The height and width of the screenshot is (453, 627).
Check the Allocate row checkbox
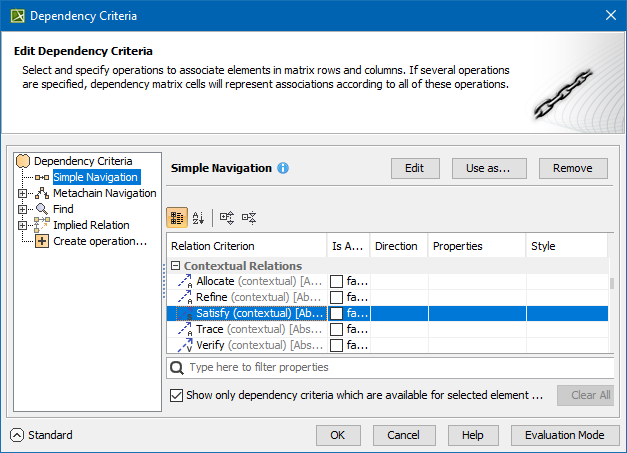pyautogui.click(x=336, y=282)
